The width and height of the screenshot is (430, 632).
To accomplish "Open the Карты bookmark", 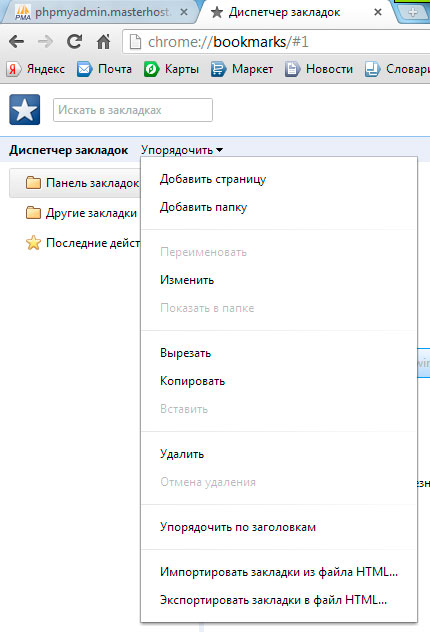I will 171,69.
